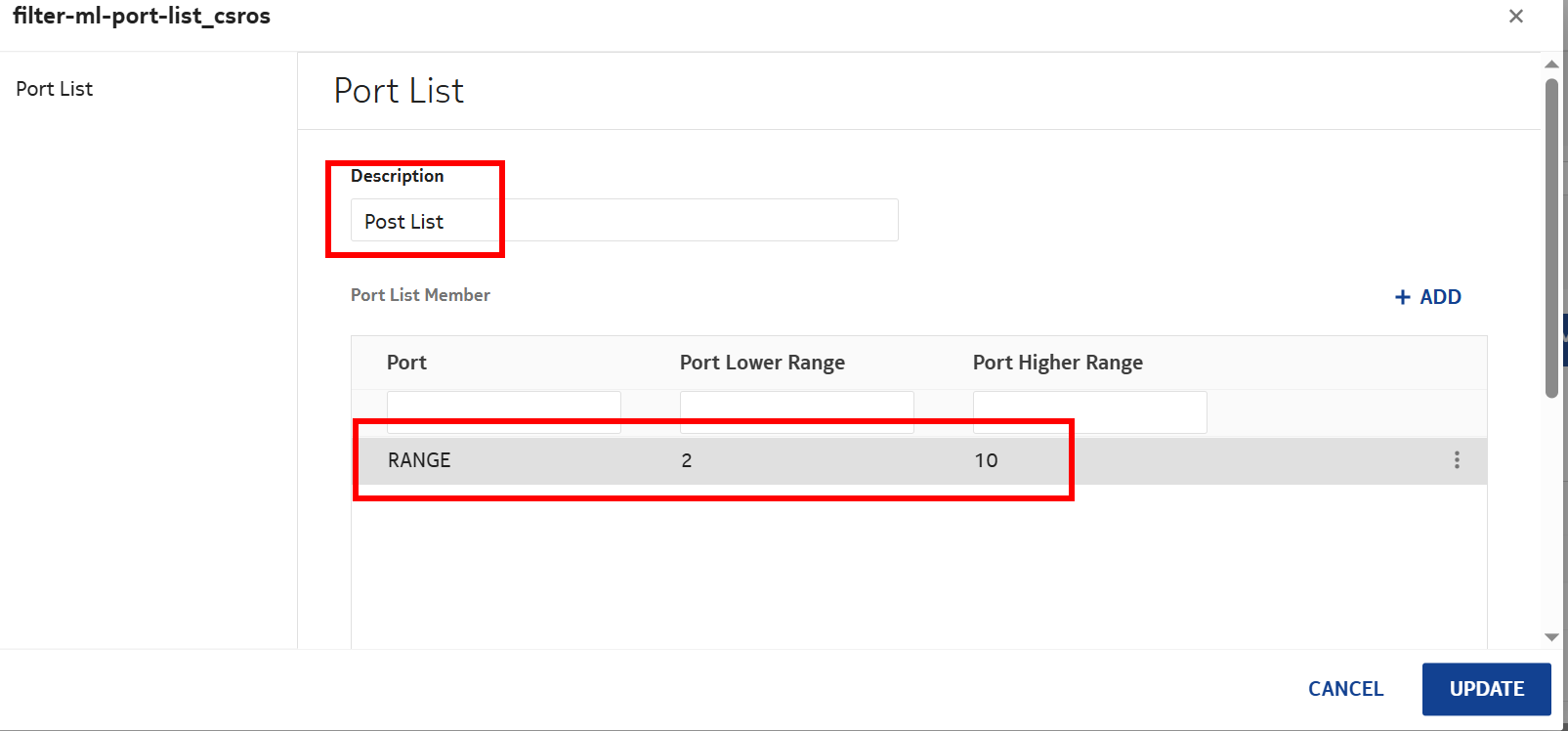Click higher range value 10 in the row
The height and width of the screenshot is (731, 1568).
click(986, 460)
